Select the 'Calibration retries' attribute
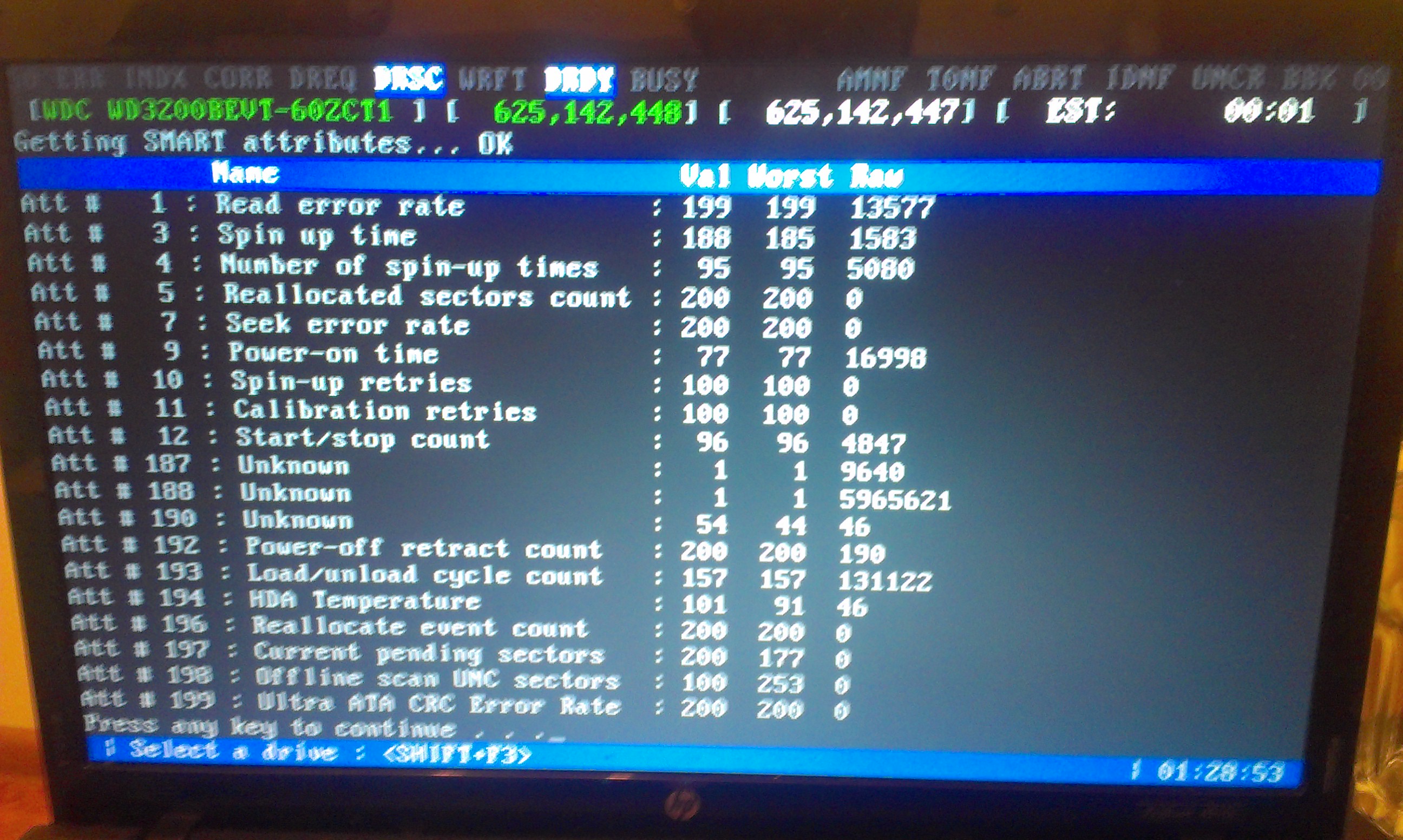The height and width of the screenshot is (840, 1403). click(x=385, y=411)
